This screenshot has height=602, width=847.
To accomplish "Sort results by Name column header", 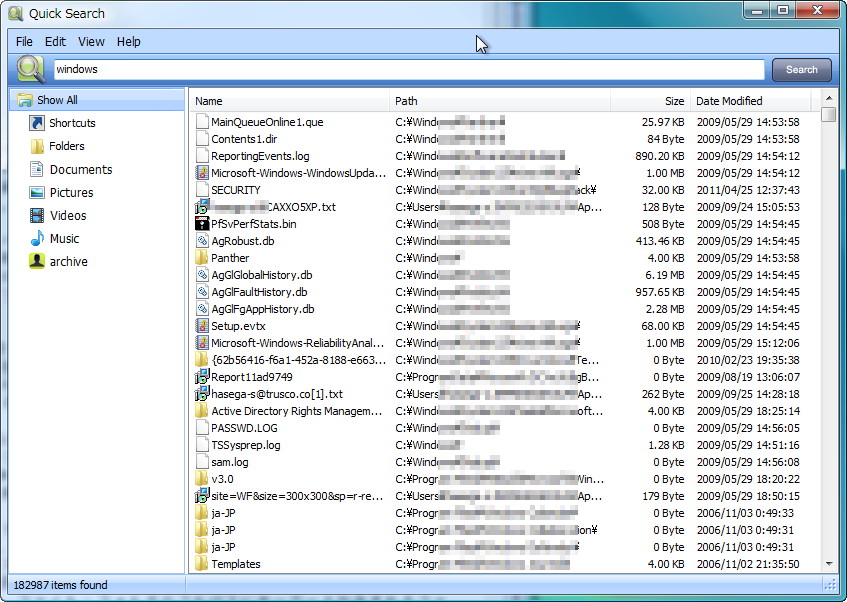I will coord(289,101).
